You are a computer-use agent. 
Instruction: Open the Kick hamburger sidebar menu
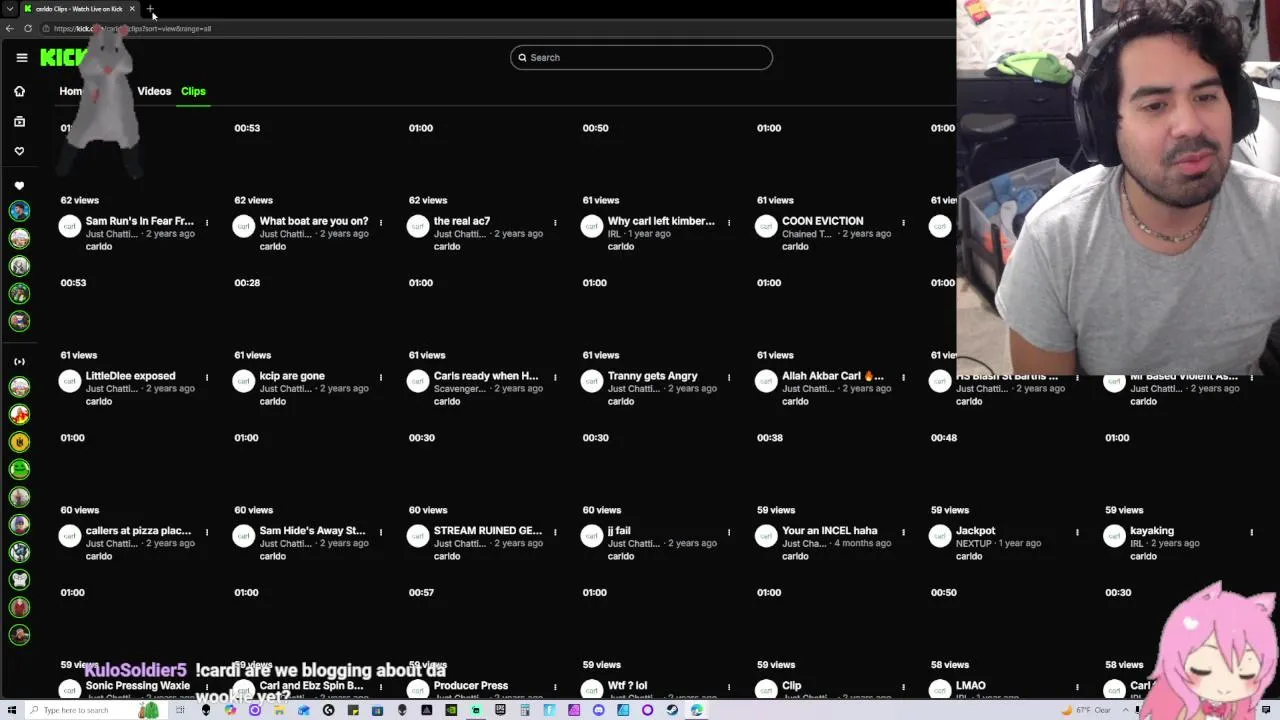tap(21, 57)
